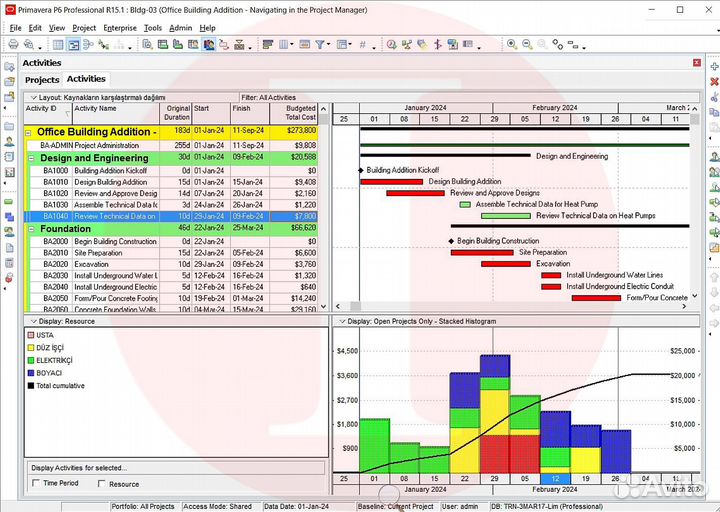This screenshot has height=512, width=720.
Task: Click the Copy icon on right command bar
Action: click(714, 112)
